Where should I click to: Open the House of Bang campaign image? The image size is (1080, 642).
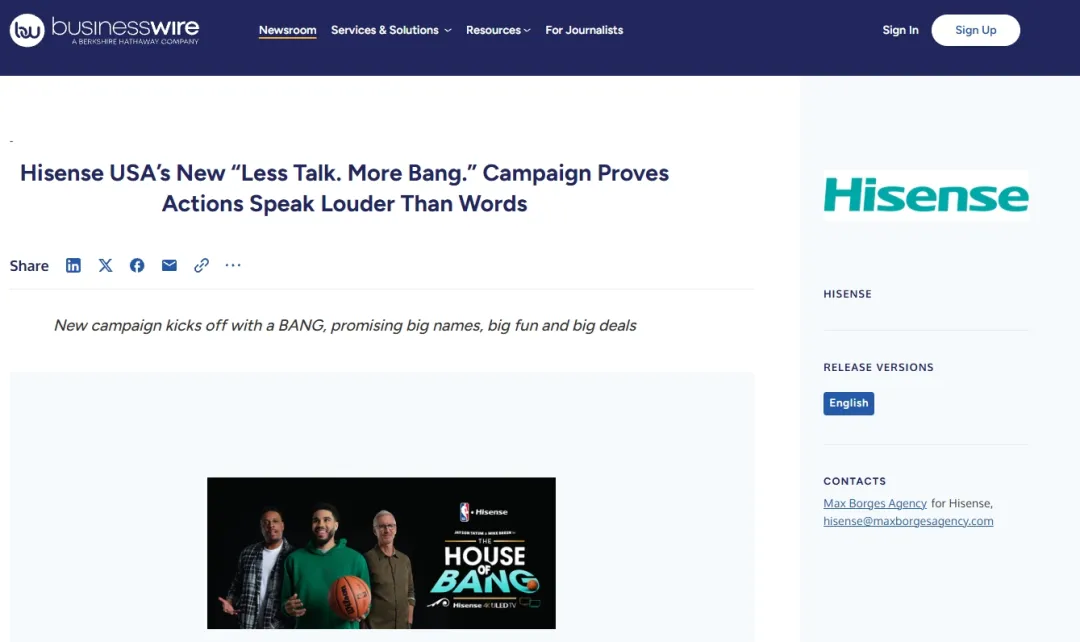[x=381, y=552]
